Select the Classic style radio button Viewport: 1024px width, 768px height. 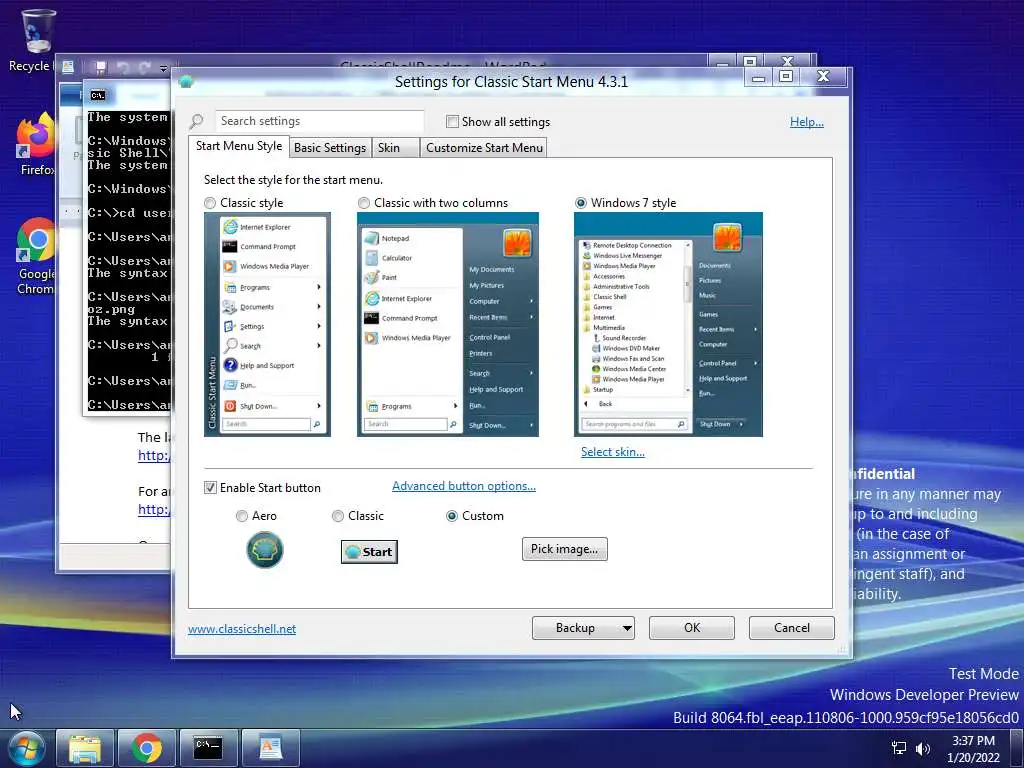coord(210,203)
